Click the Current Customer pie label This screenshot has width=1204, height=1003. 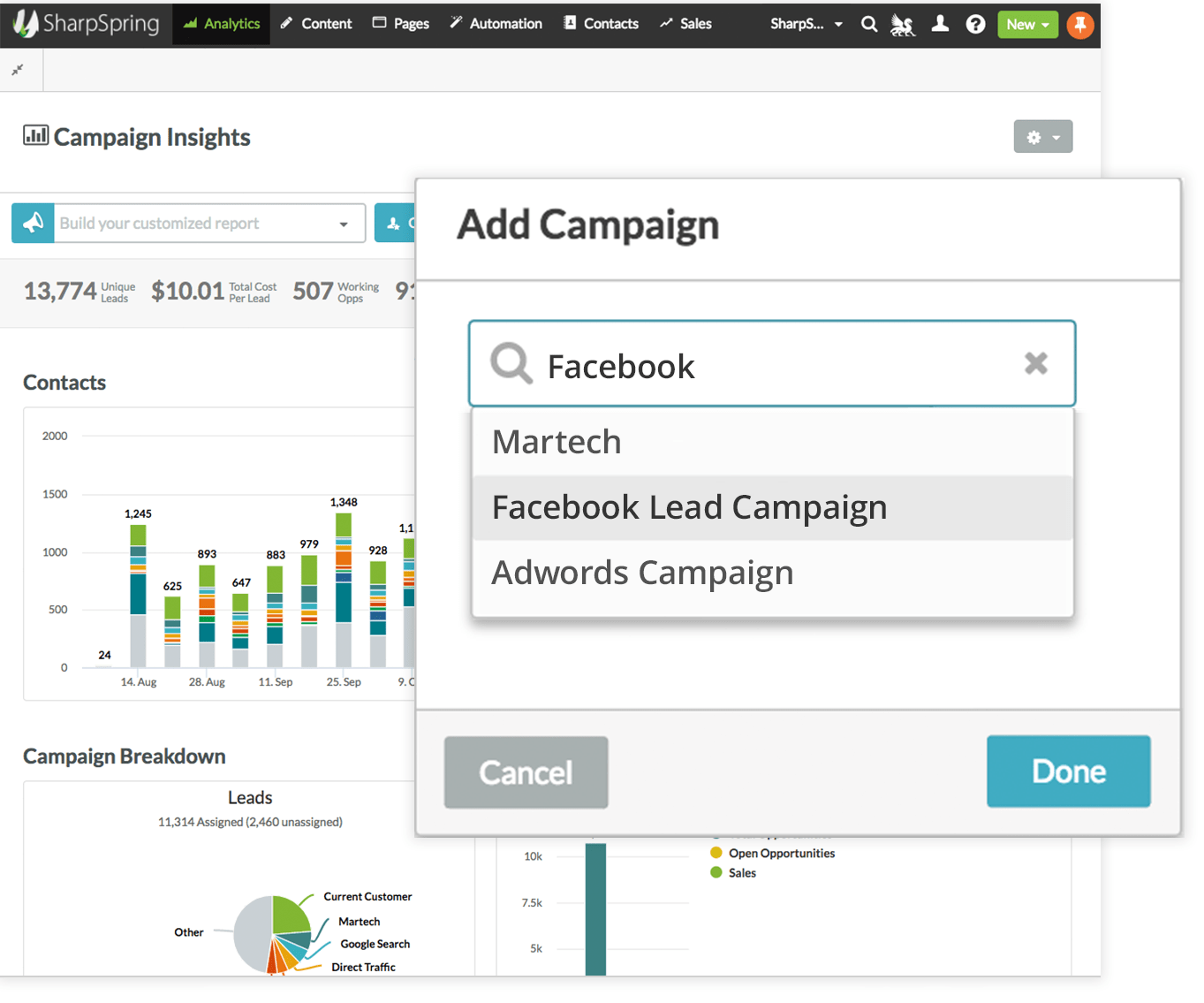[367, 897]
